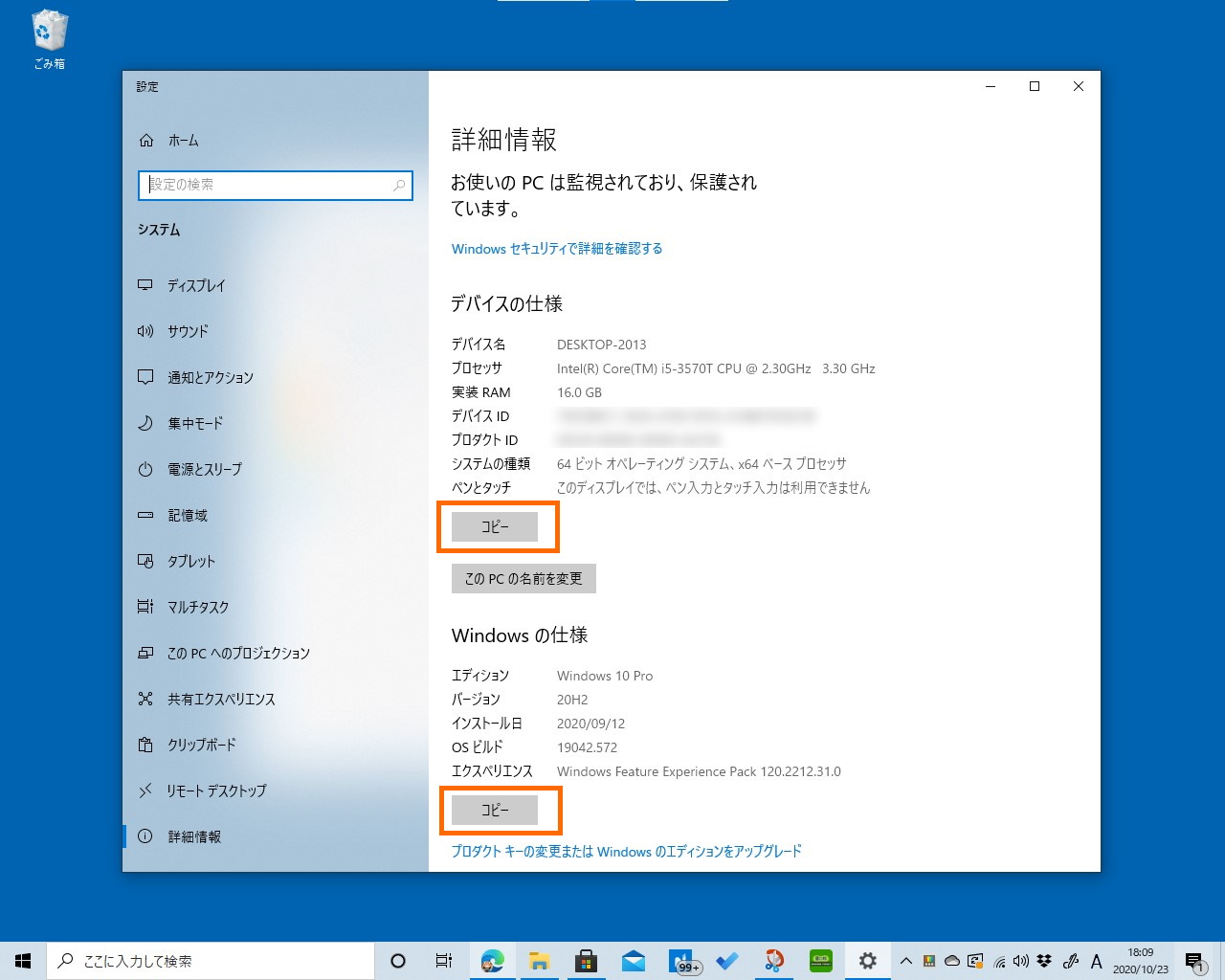This screenshot has width=1225, height=980.
Task: Open Windows セキュリティで詳細を確認する link
Action: [556, 248]
